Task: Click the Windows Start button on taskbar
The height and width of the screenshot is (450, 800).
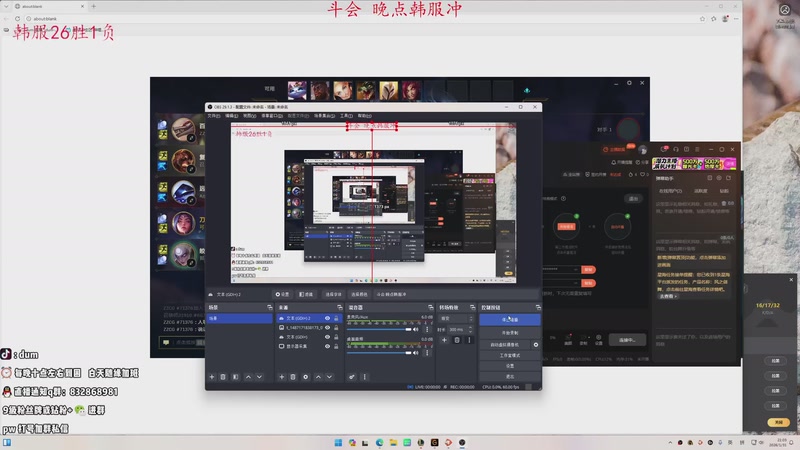Action: click(x=337, y=442)
